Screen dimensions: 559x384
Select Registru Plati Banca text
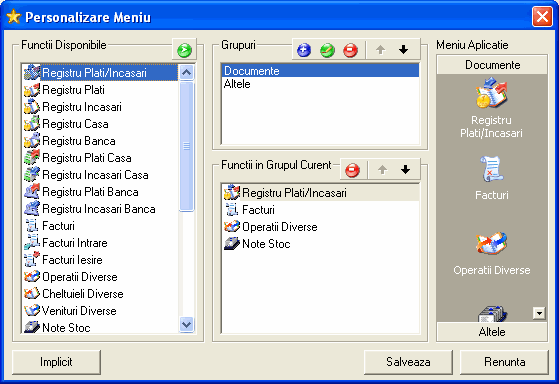pyautogui.click(x=90, y=192)
